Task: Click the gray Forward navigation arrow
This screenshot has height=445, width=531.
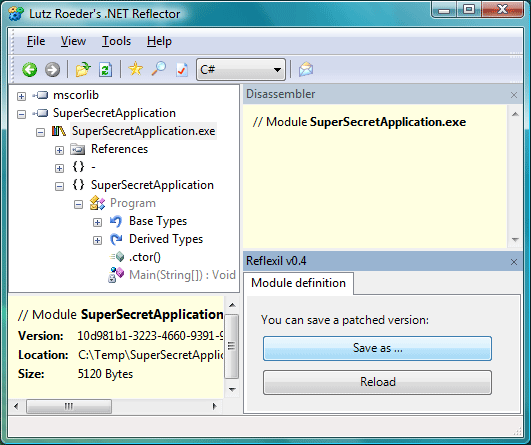Action: click(52, 70)
